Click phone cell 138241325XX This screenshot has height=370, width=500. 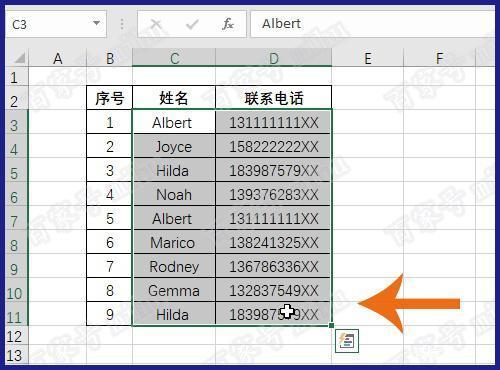(274, 242)
